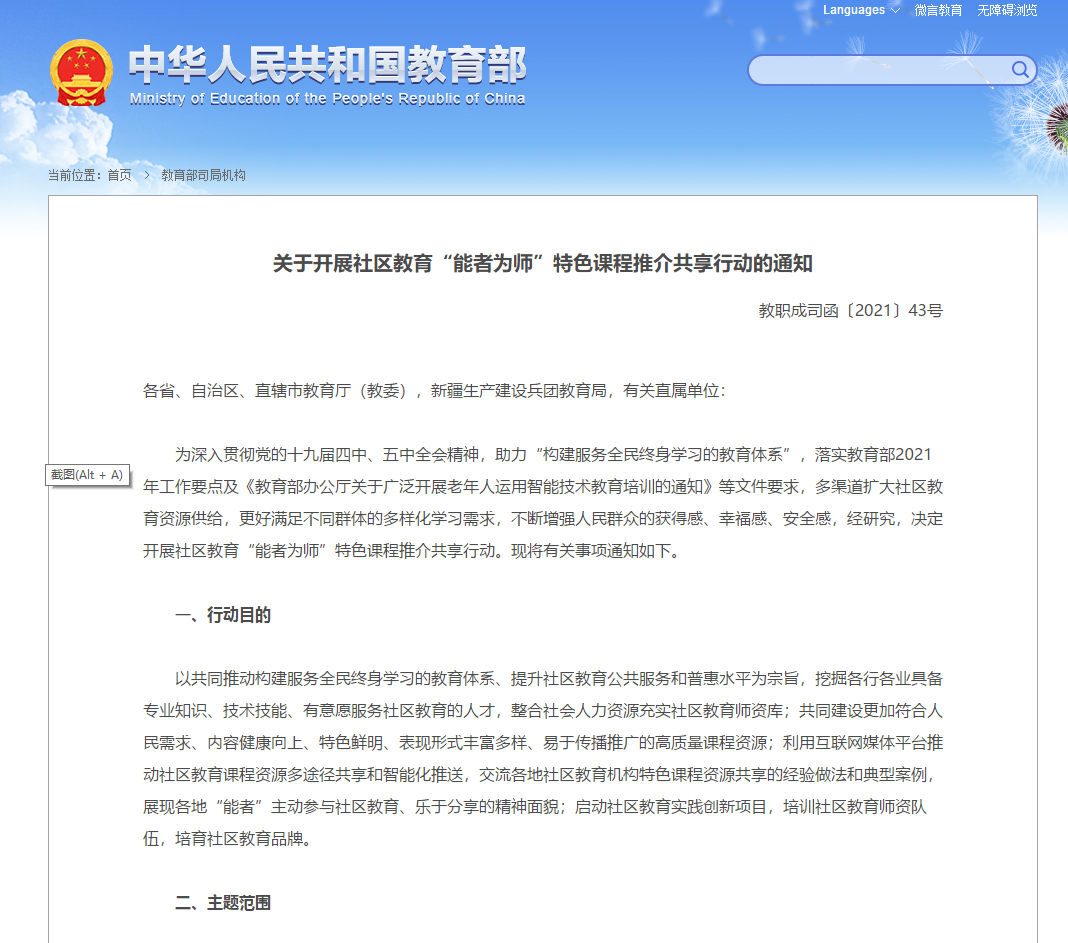Click the 截图(Alt + A) tooltip button
The image size is (1068, 943).
[x=87, y=475]
